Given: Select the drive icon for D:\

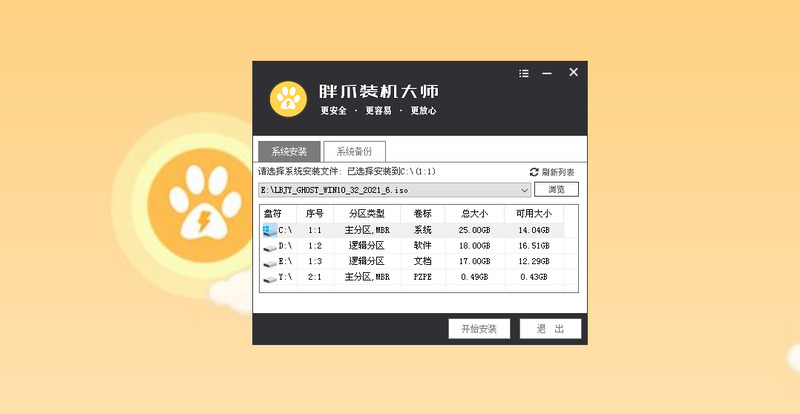Looking at the screenshot, I should [x=269, y=247].
